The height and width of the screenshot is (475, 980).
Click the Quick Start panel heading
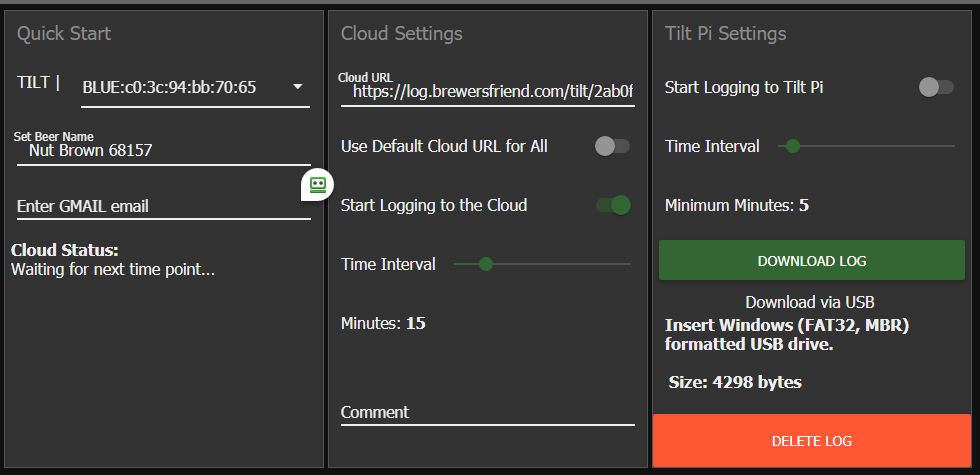(x=64, y=34)
